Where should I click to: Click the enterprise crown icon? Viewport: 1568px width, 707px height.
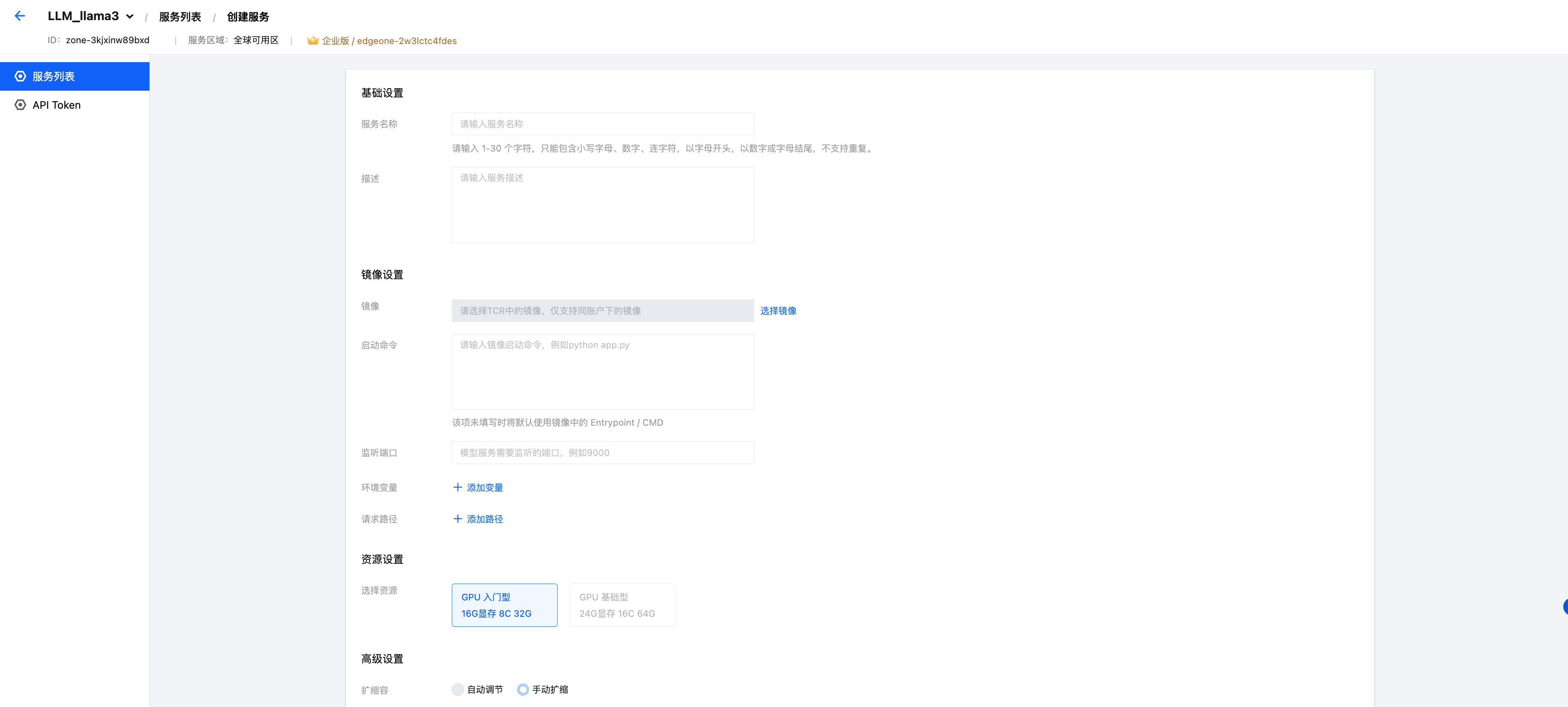coord(312,41)
